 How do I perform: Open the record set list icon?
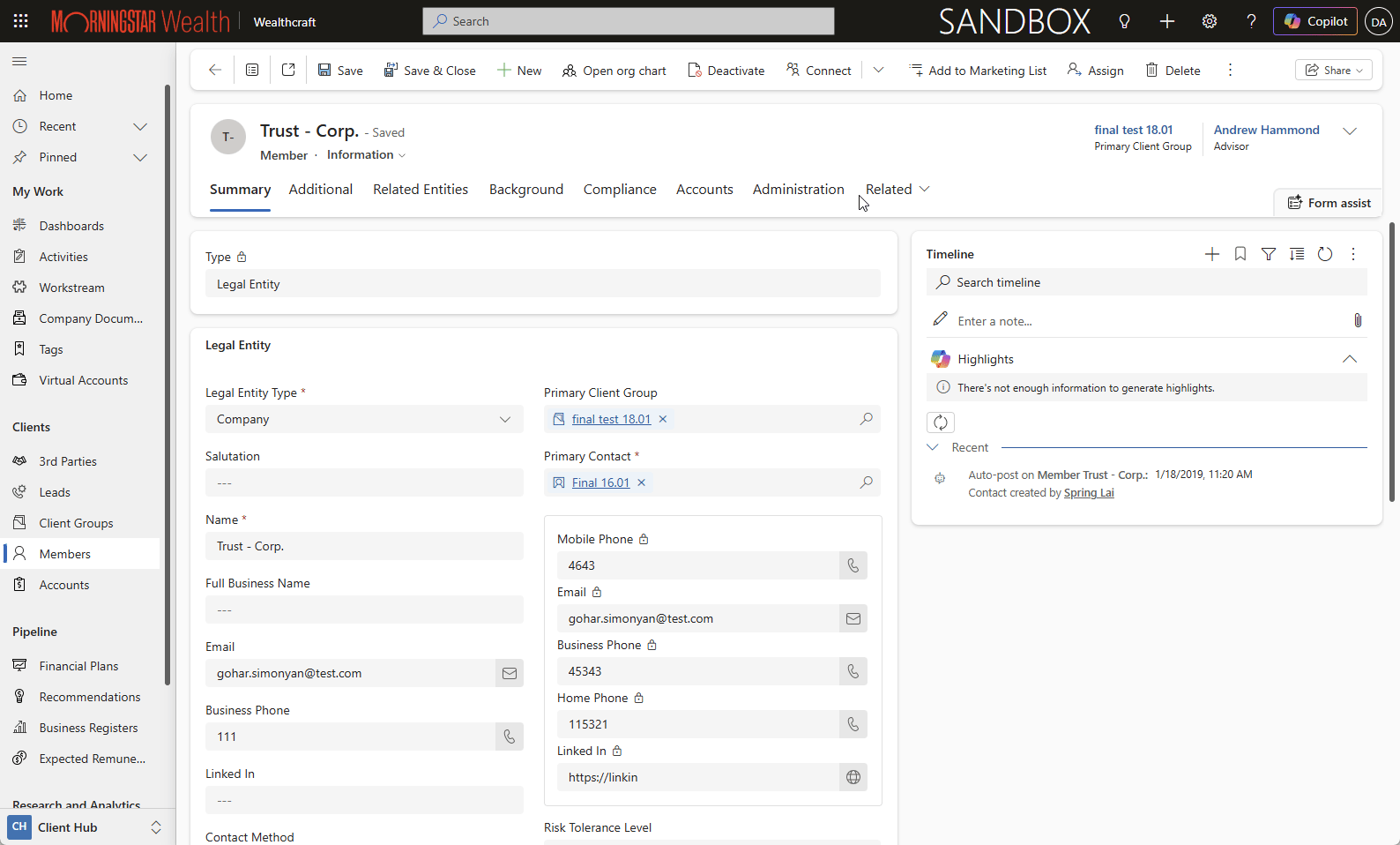(252, 71)
